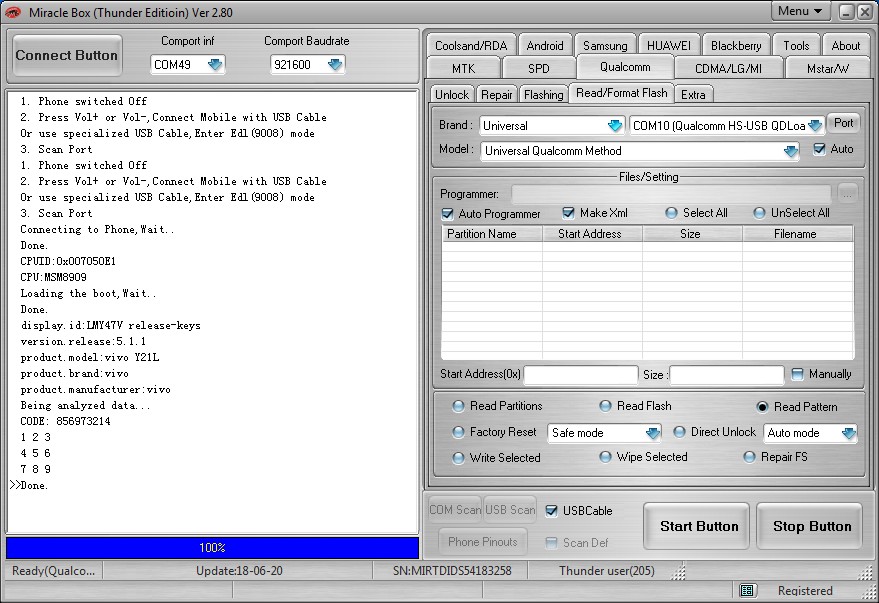Open the Unlock sub-tab
879x603 pixels.
452,94
